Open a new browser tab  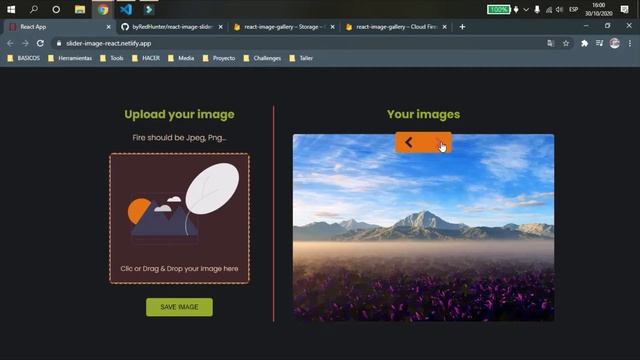coord(462,27)
